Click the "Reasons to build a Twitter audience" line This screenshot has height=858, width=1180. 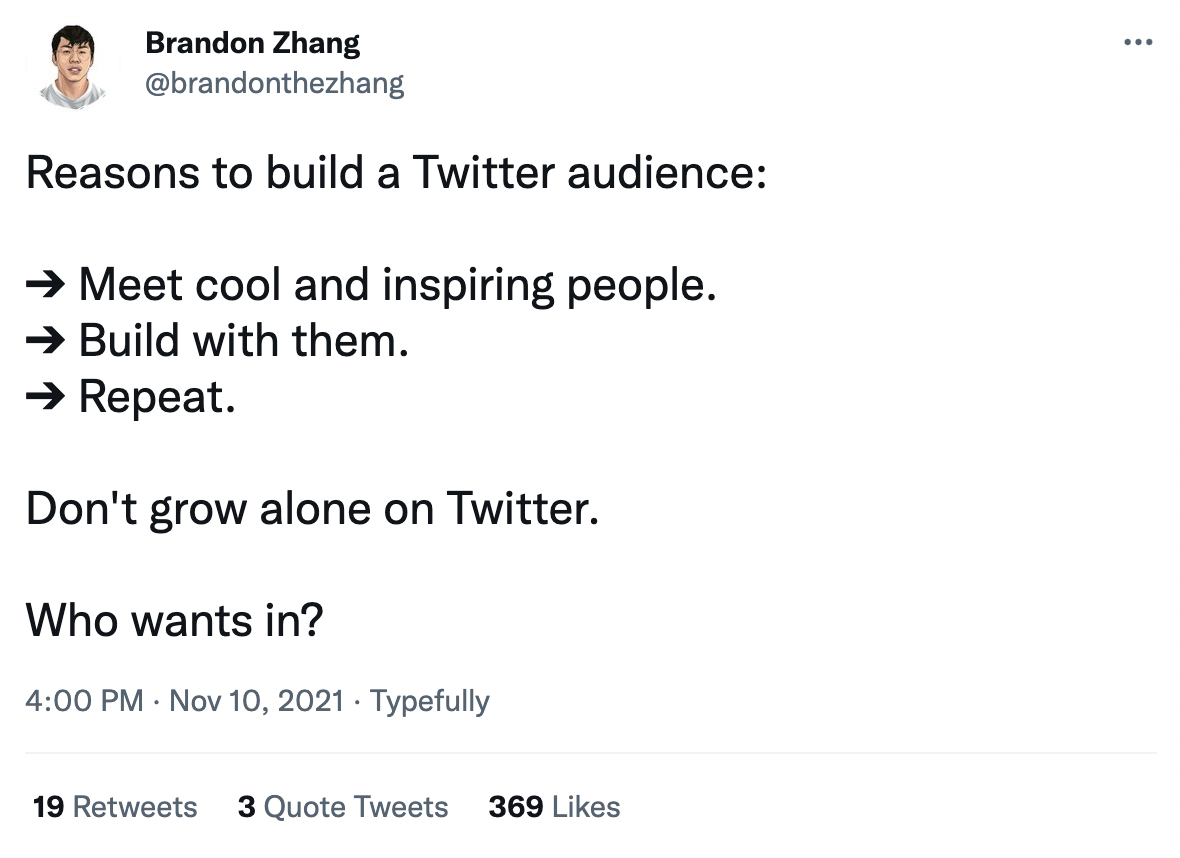coord(396,173)
